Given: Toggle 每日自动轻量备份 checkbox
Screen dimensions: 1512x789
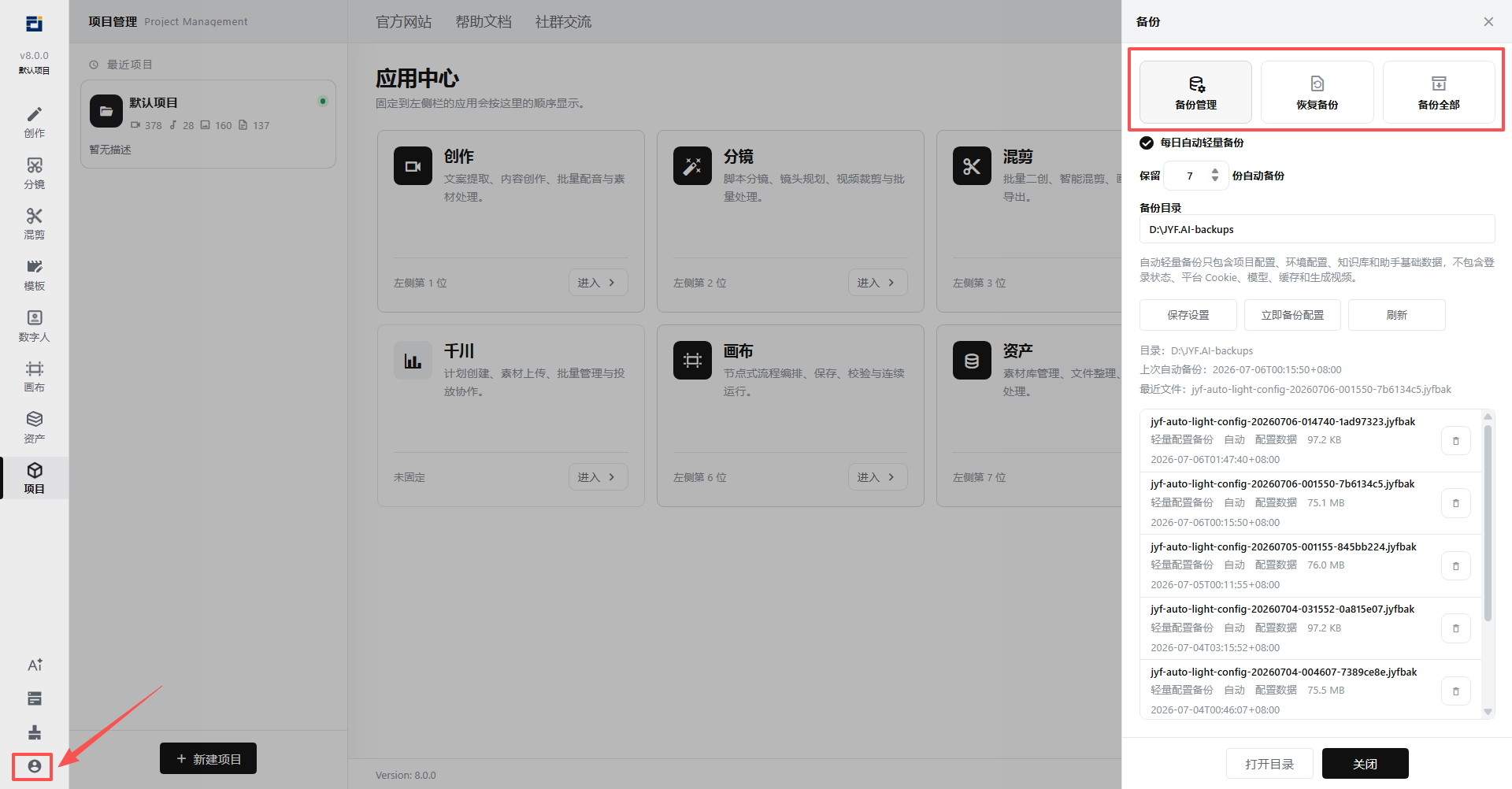Looking at the screenshot, I should click(x=1147, y=143).
